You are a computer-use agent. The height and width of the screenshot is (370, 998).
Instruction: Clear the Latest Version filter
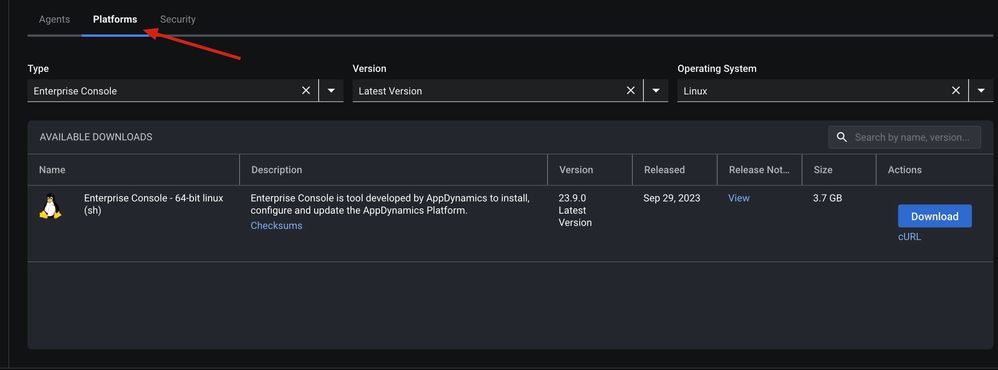(631, 90)
